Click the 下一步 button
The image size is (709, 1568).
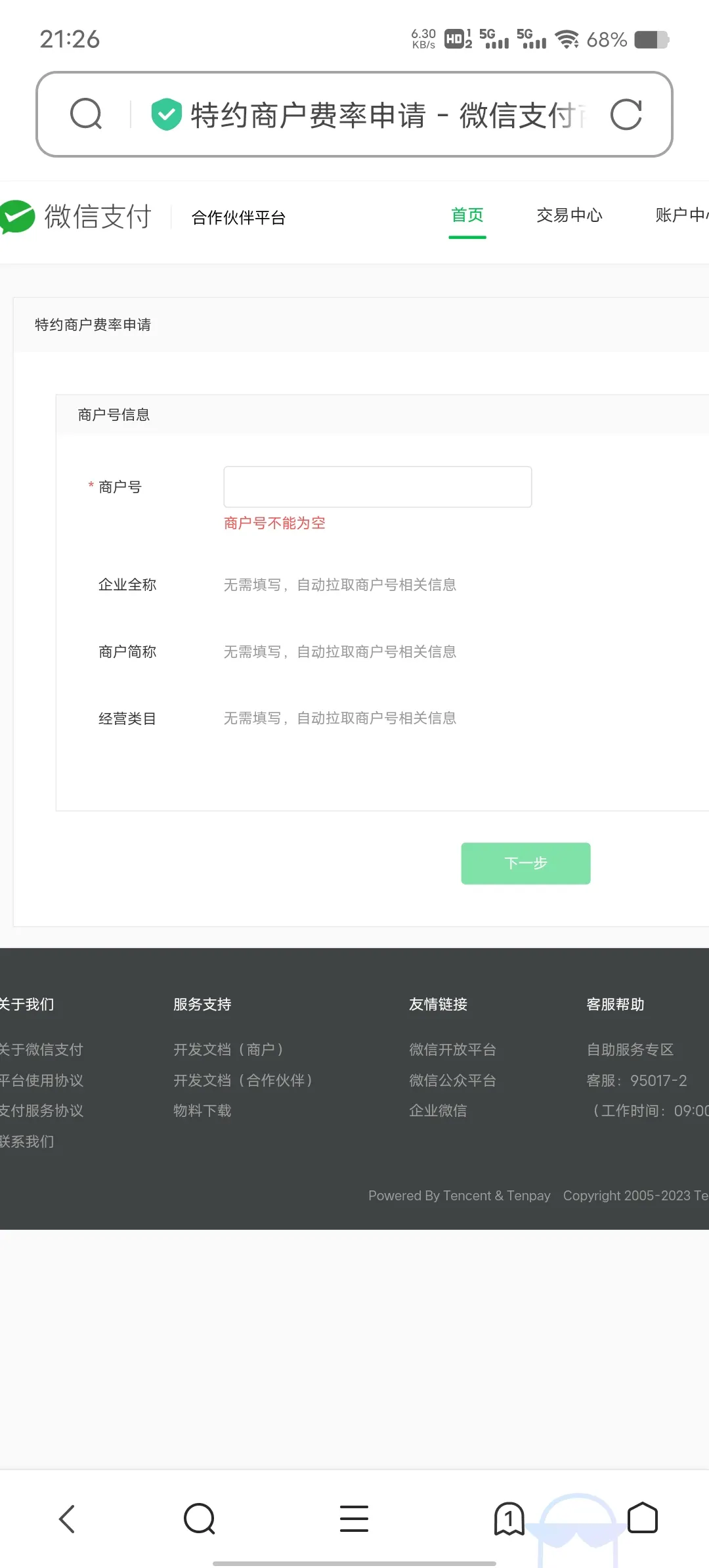tap(526, 863)
